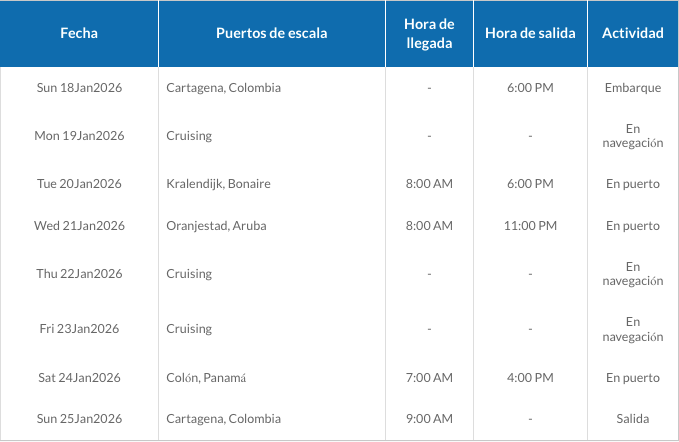Viewport: 679px width, 442px height.
Task: Click the Salida activity cell
Action: tap(633, 419)
